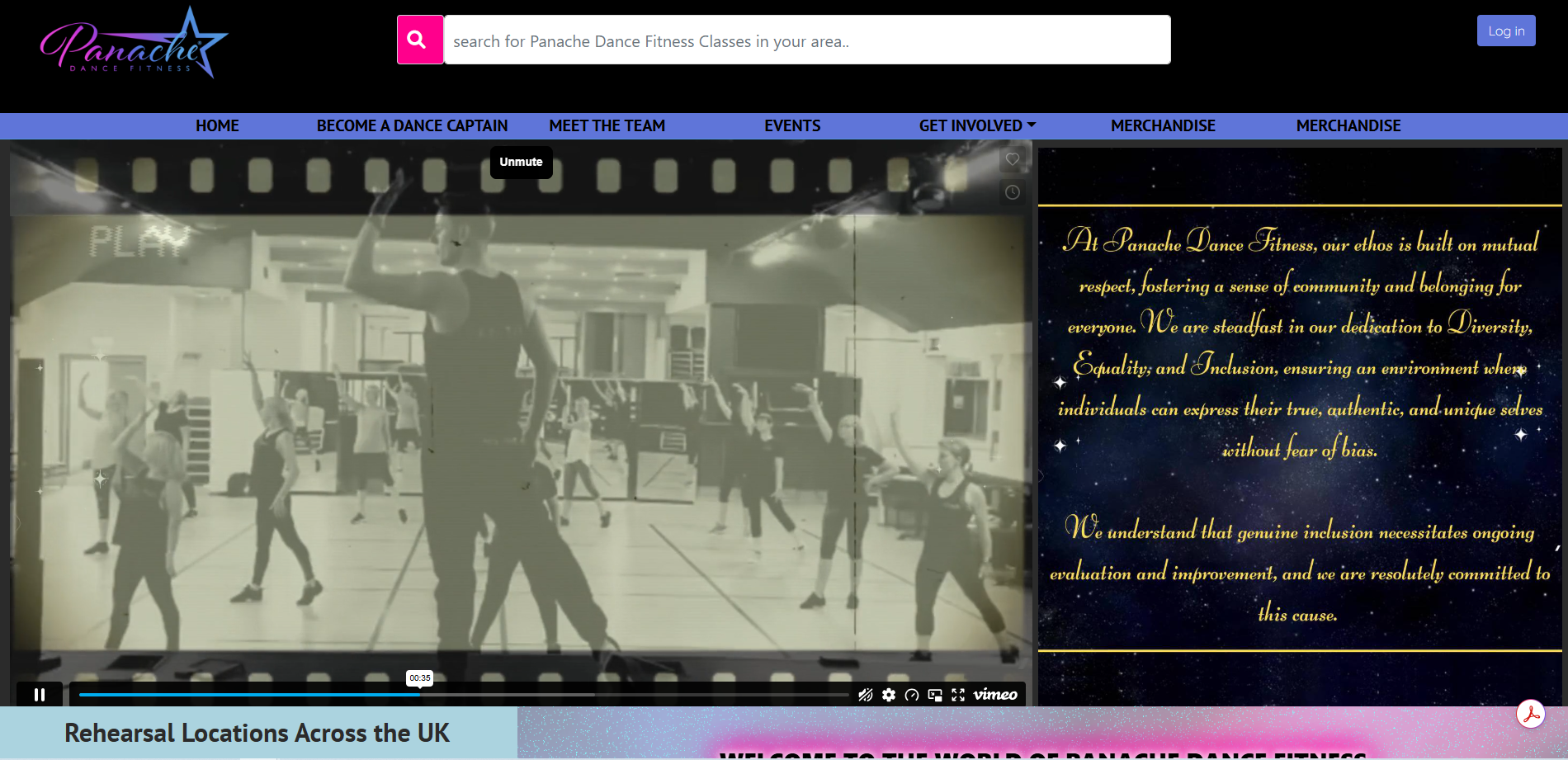Click the 00:35 timestamp marker
This screenshot has width=1568, height=760.
420,677
